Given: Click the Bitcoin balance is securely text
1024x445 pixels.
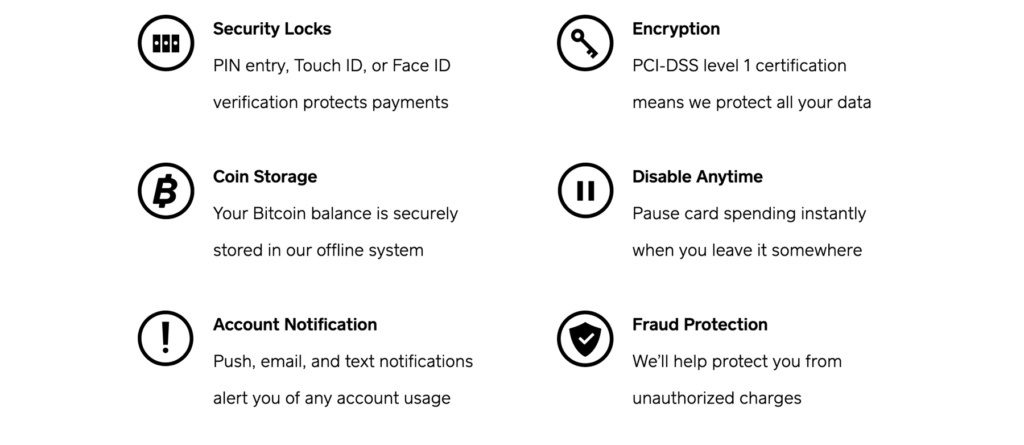Looking at the screenshot, I should (335, 213).
